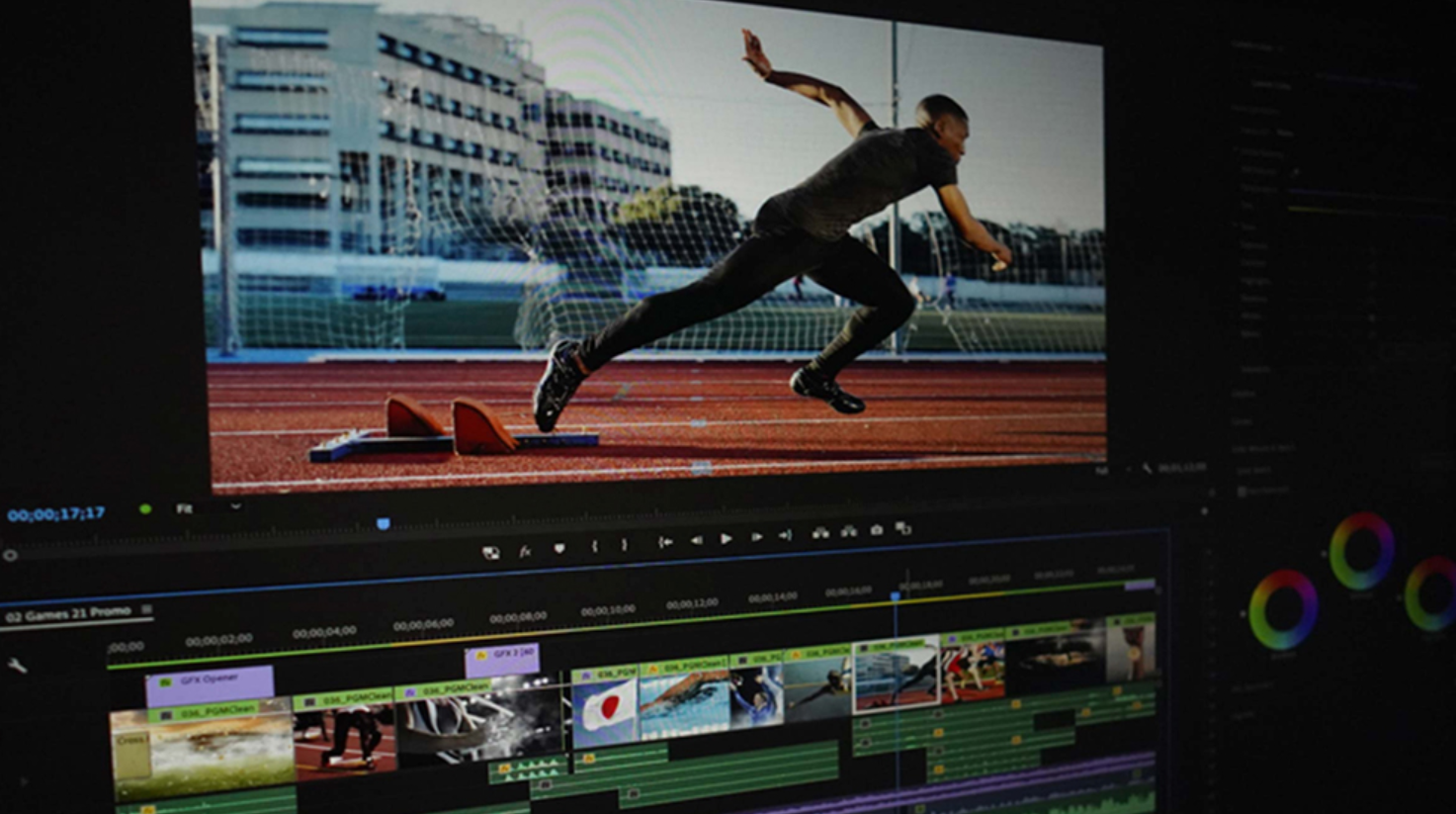Image resolution: width=1456 pixels, height=814 pixels.
Task: Expand the Basic Correction section in Lumetri Color
Action: (1255, 111)
